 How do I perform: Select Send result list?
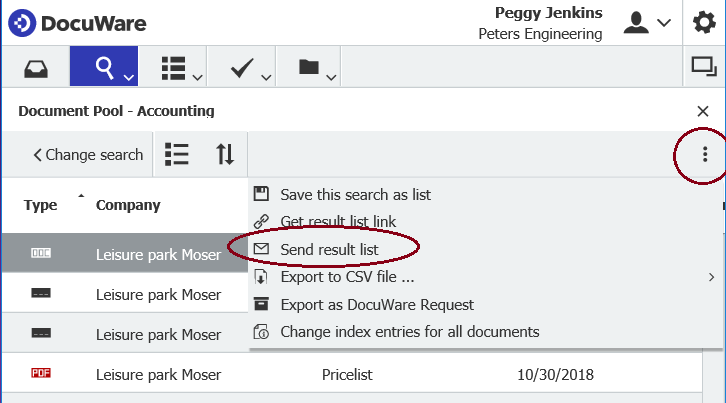(329, 247)
